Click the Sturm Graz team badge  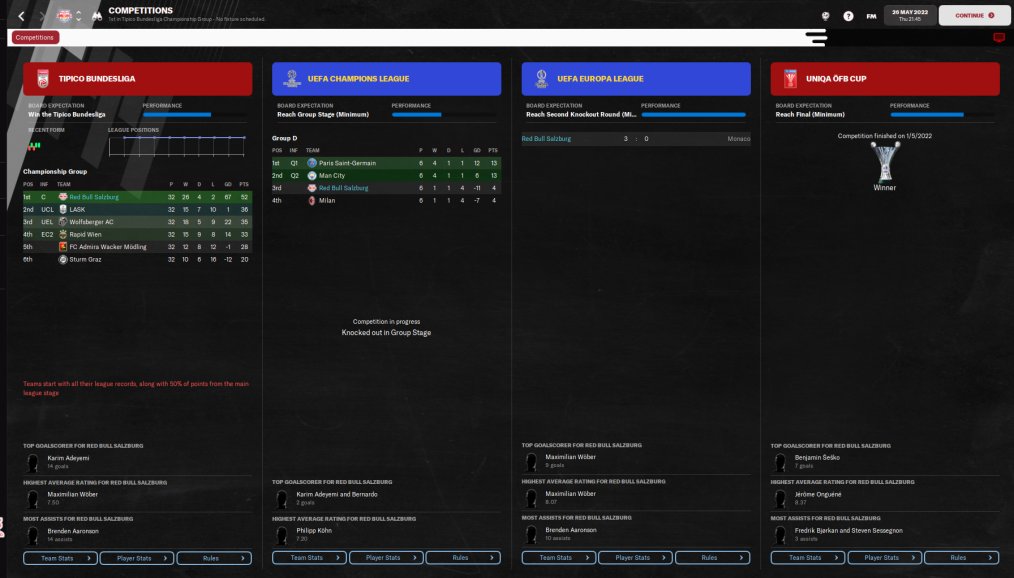click(63, 259)
